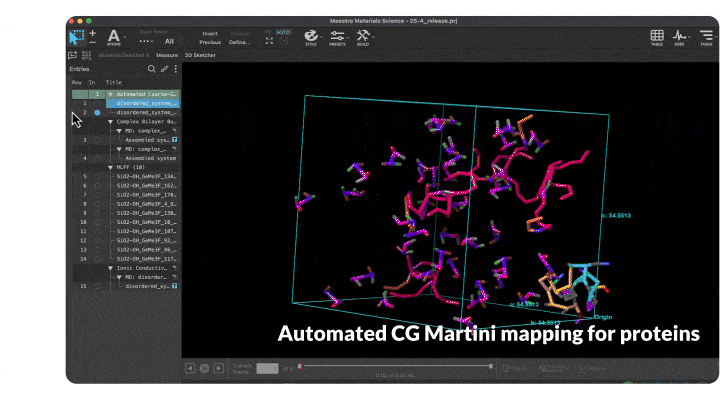
Task: Select SiO2-OH_GeMe3F_162 entry
Action: click(146, 186)
